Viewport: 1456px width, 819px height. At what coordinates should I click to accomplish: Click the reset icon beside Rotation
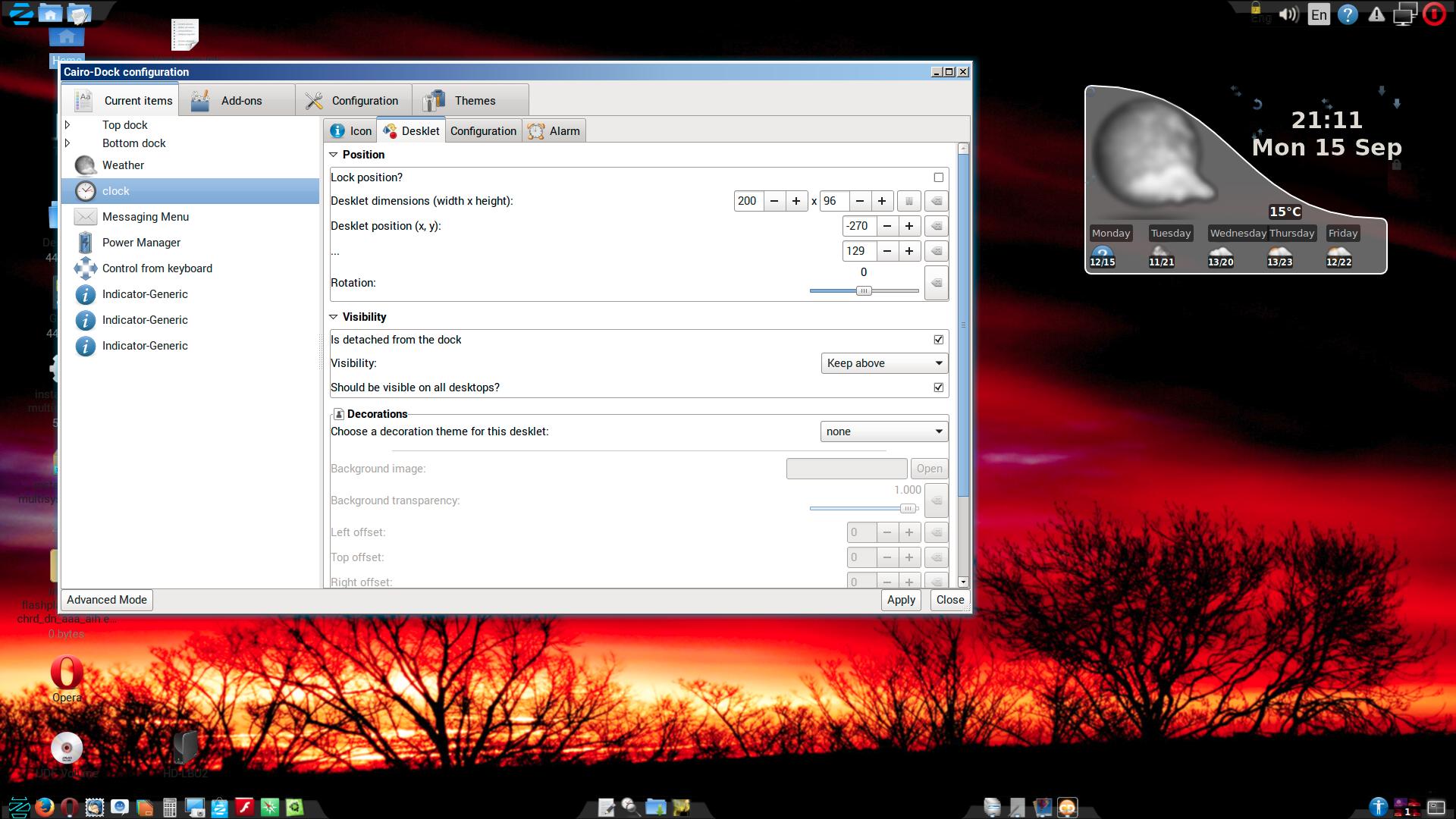pyautogui.click(x=937, y=283)
